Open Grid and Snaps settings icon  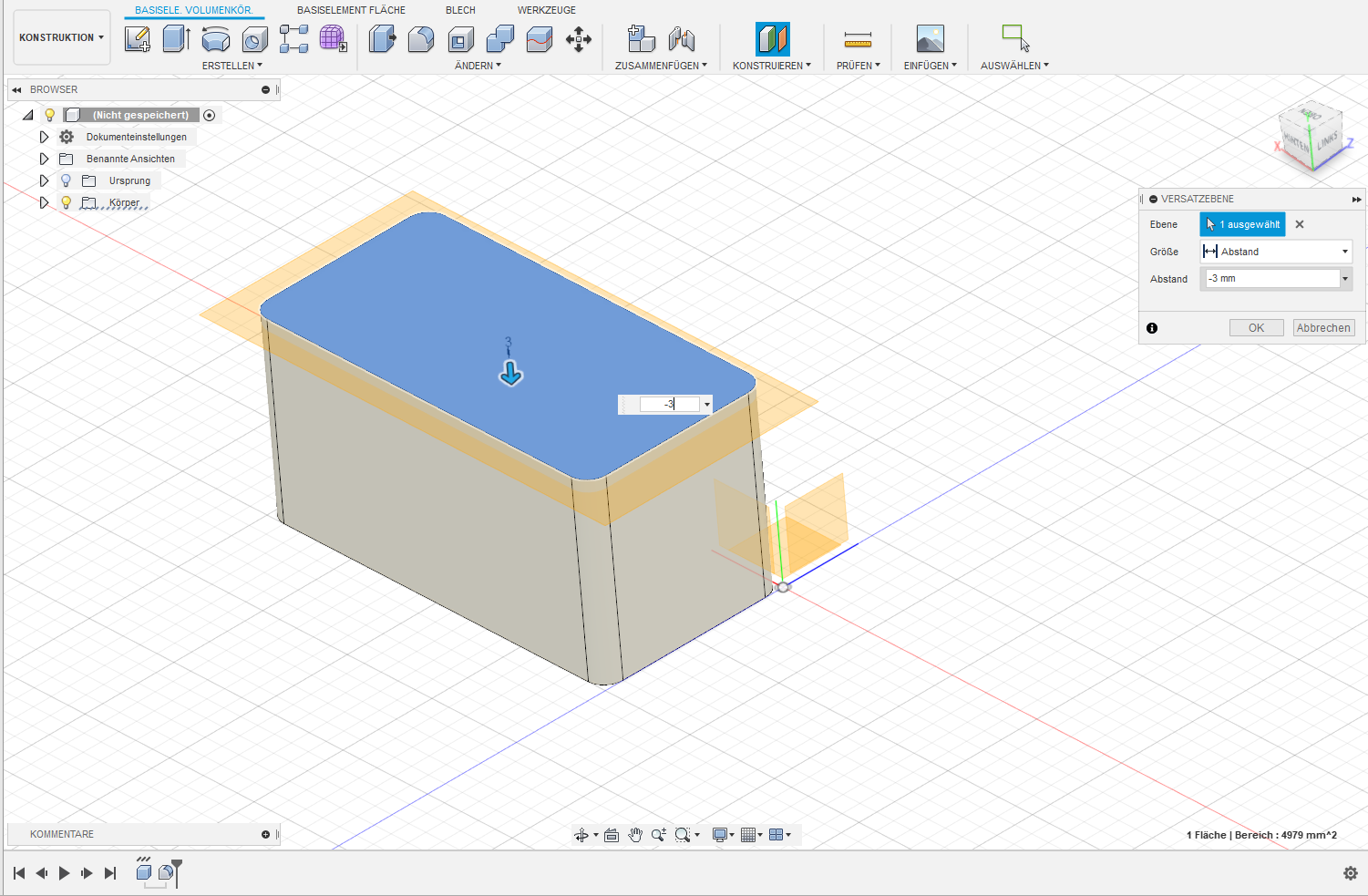click(x=748, y=835)
